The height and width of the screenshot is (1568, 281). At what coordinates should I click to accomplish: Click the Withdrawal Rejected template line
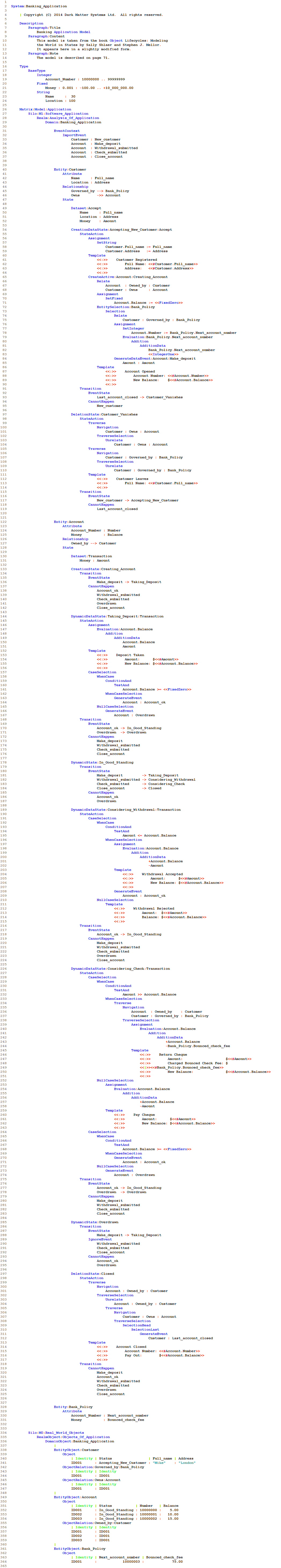pyautogui.click(x=144, y=909)
